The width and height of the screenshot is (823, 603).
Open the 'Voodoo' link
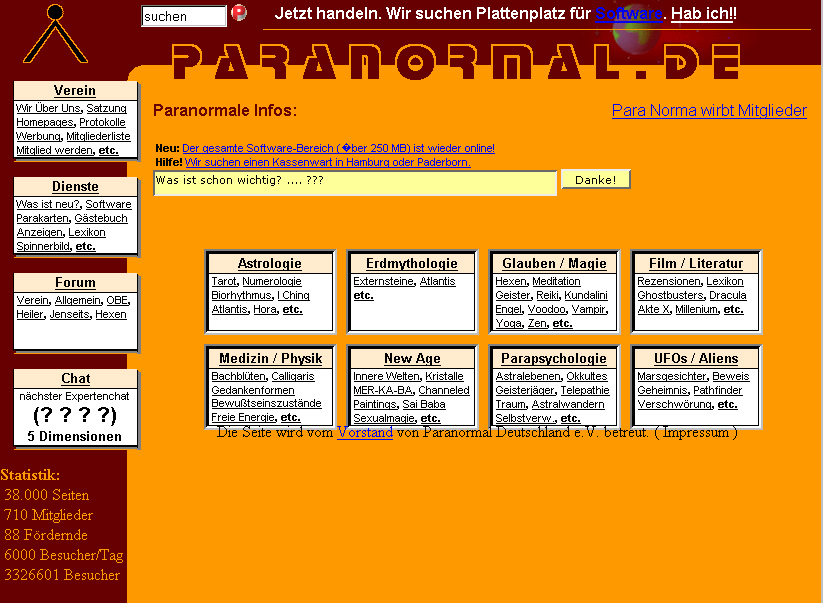[x=546, y=310]
